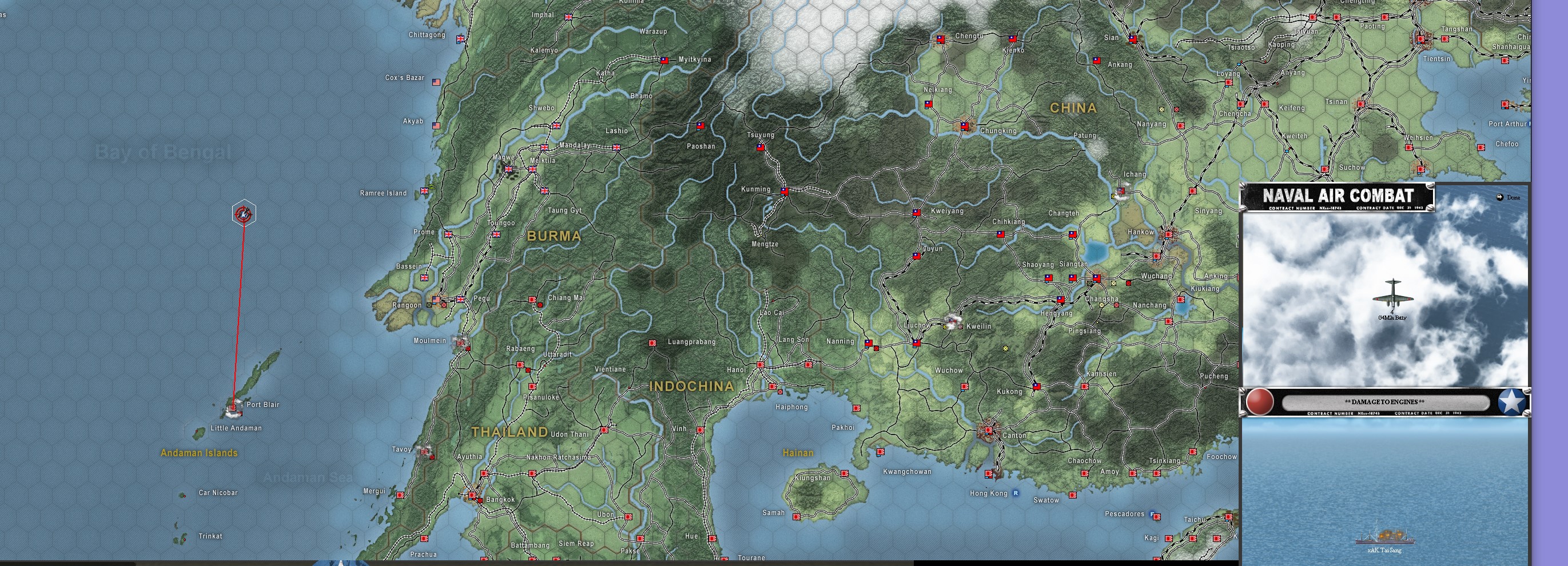Screen dimensions: 1568x566
Task: Select the Chengtu base flag
Action: tap(941, 39)
